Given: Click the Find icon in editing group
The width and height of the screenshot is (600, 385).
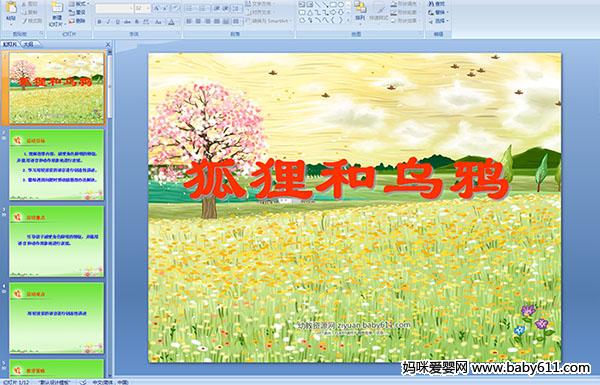Looking at the screenshot, I should pyautogui.click(x=437, y=4).
